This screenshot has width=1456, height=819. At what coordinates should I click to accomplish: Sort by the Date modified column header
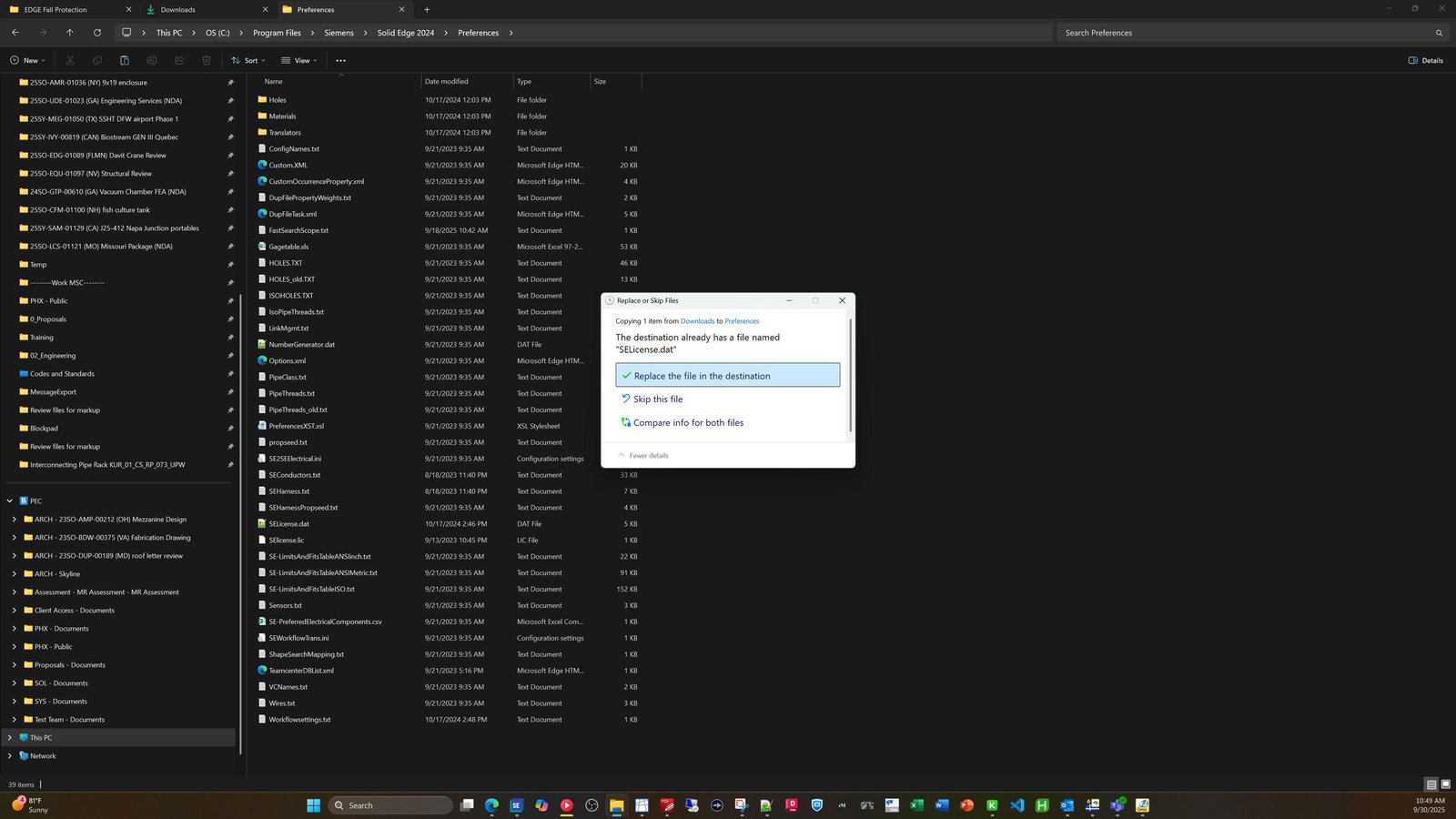click(468, 82)
